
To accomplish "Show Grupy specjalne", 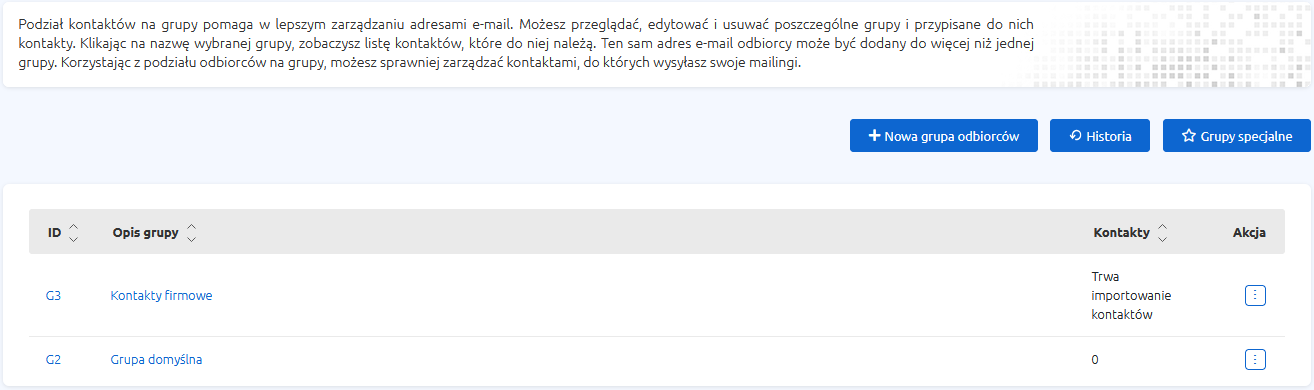I will (x=1237, y=136).
